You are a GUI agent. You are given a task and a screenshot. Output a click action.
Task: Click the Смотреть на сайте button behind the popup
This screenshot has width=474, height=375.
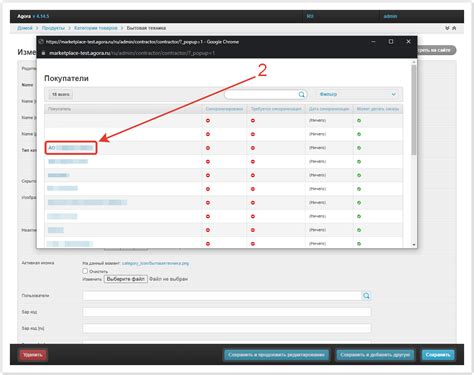436,50
